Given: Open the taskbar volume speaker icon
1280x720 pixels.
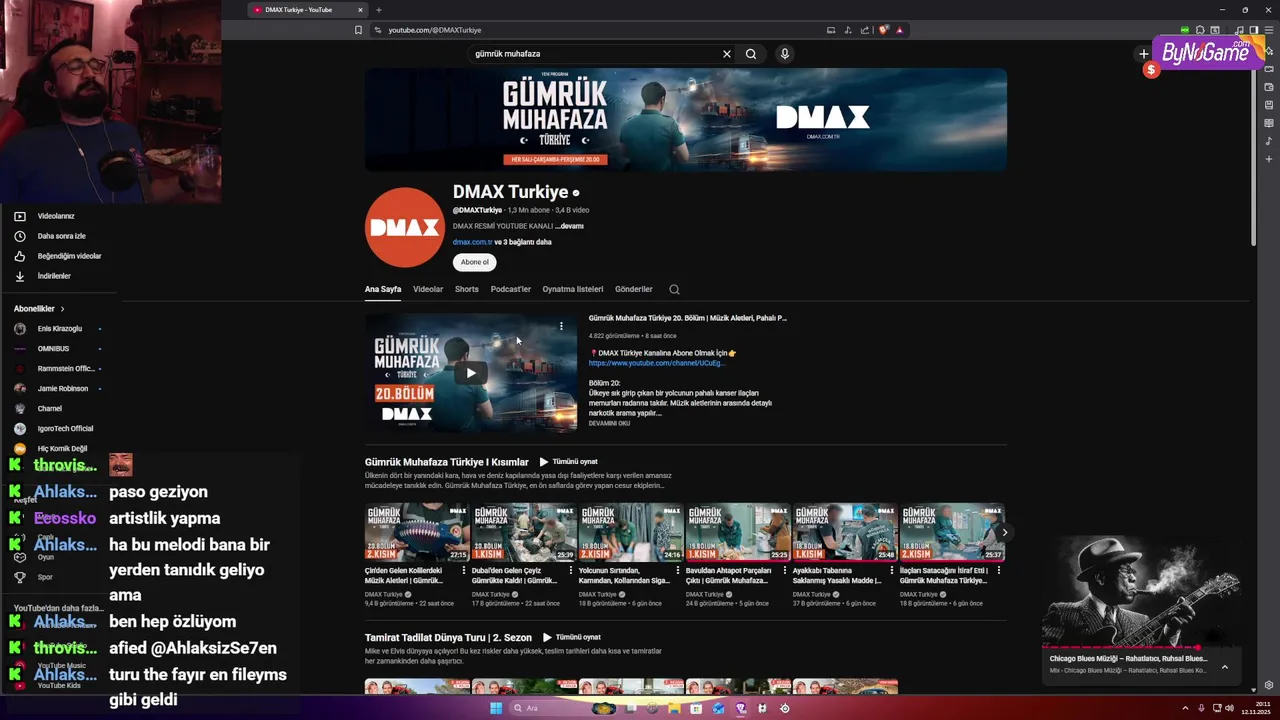Looking at the screenshot, I should click(x=1230, y=708).
